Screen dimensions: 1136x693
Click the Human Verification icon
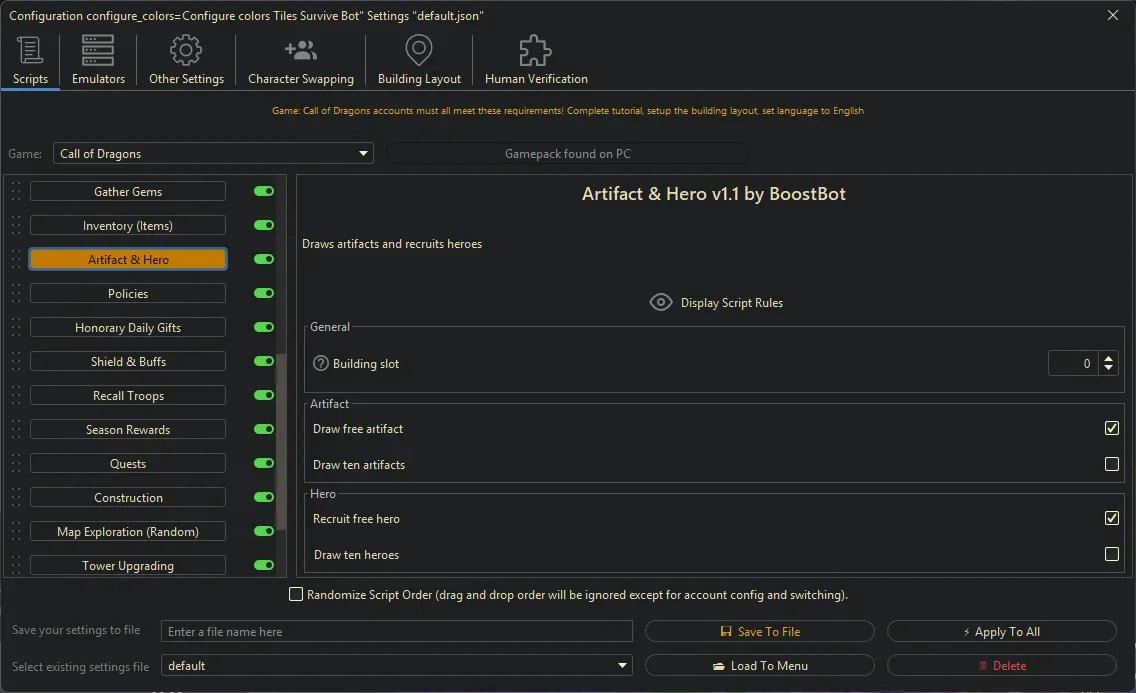tap(534, 50)
